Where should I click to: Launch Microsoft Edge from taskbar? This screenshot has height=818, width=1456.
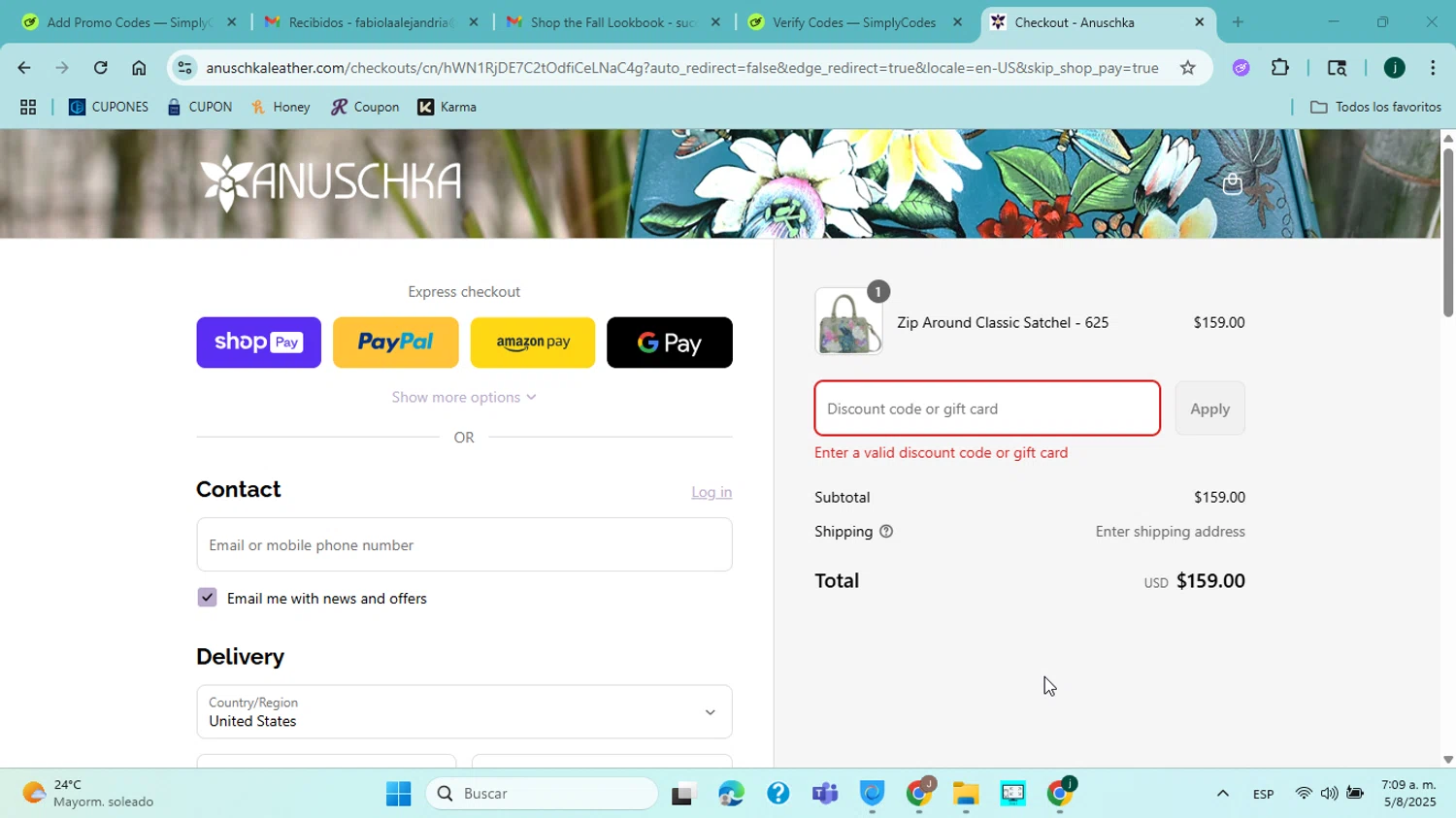[x=731, y=794]
